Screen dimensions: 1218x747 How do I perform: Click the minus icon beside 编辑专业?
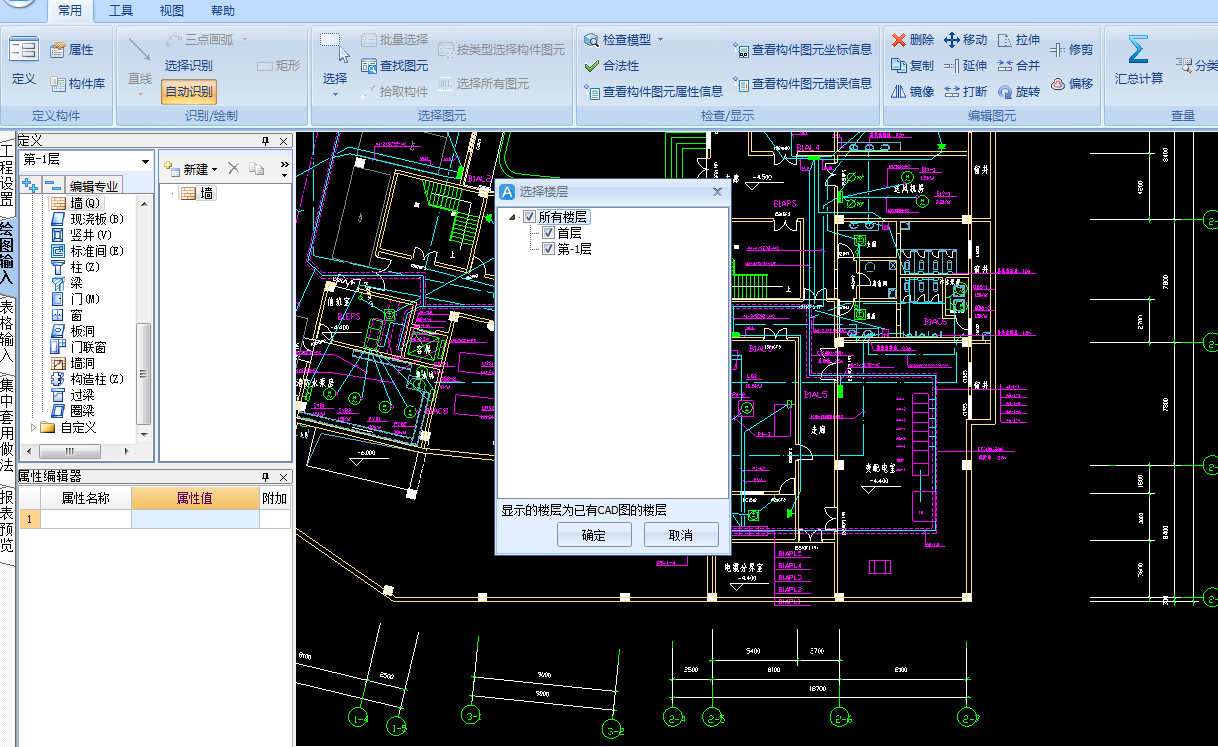pyautogui.click(x=52, y=185)
